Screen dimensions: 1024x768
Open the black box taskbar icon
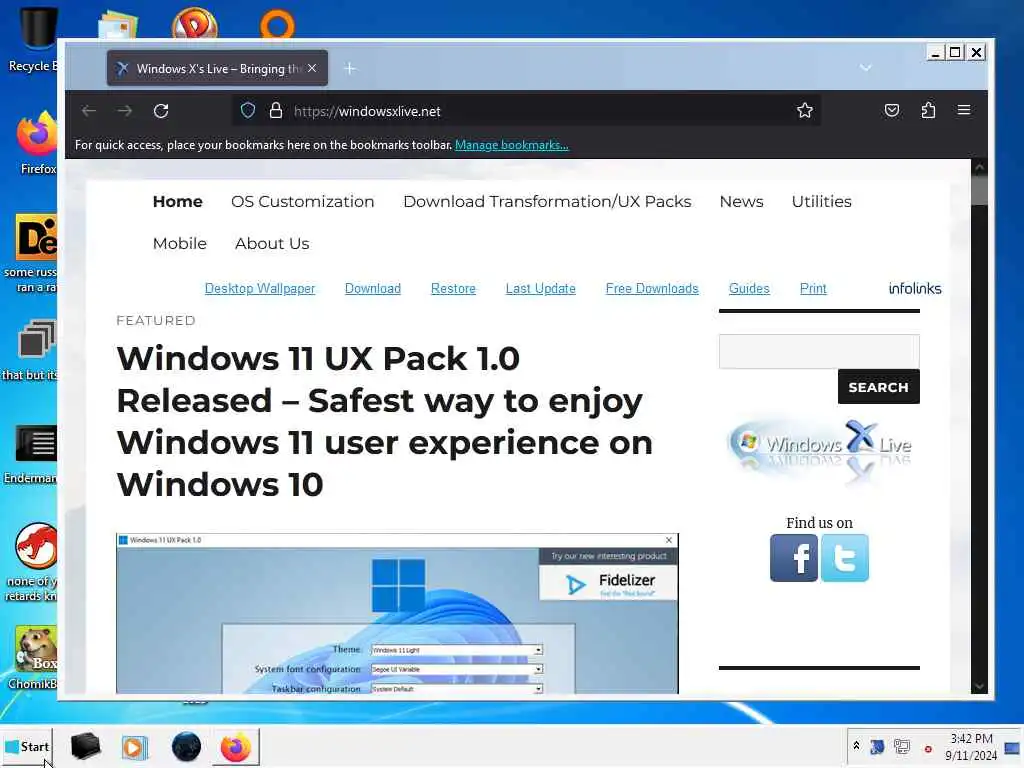pos(85,746)
